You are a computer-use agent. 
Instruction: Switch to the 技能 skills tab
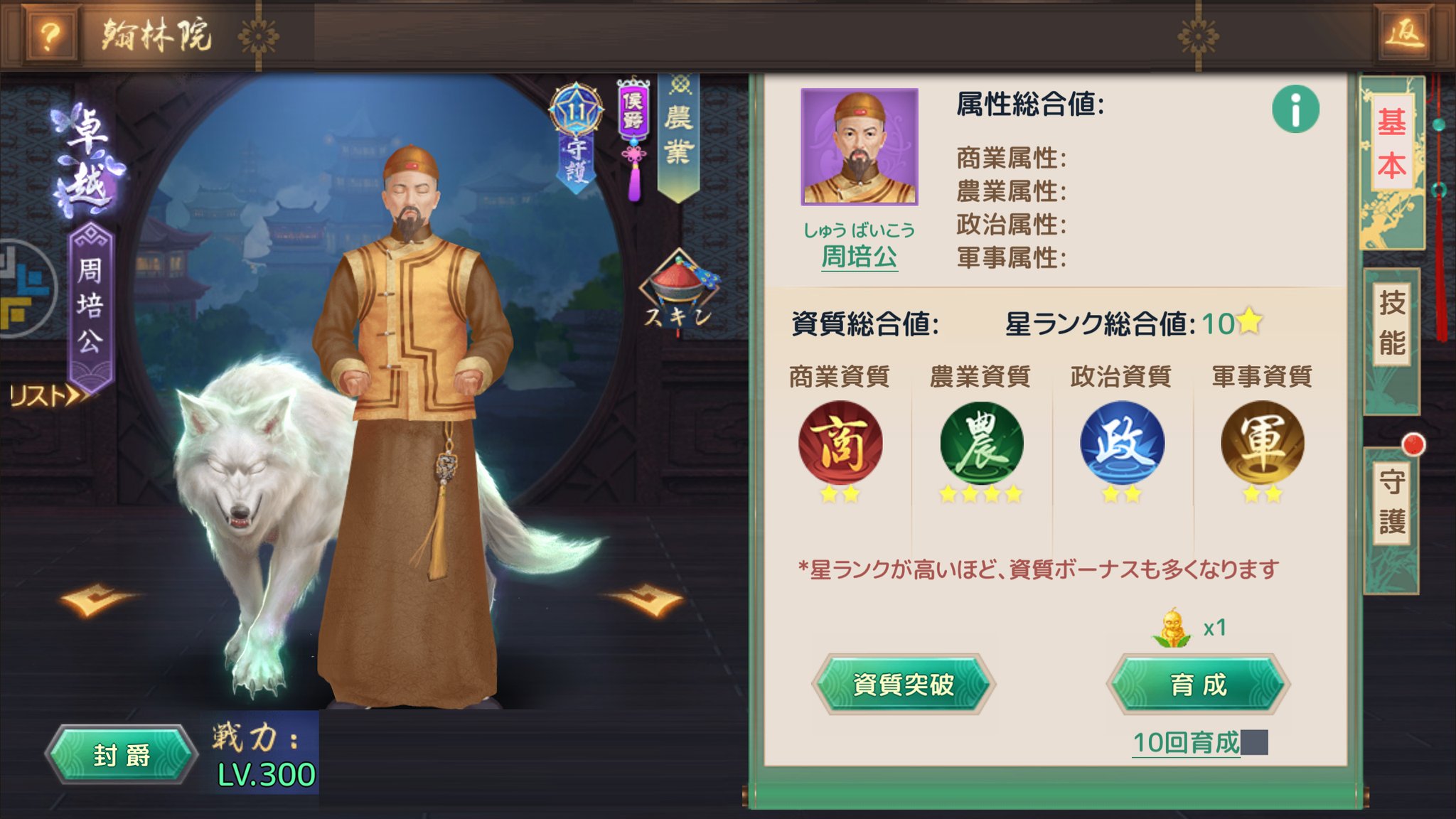point(1392,323)
